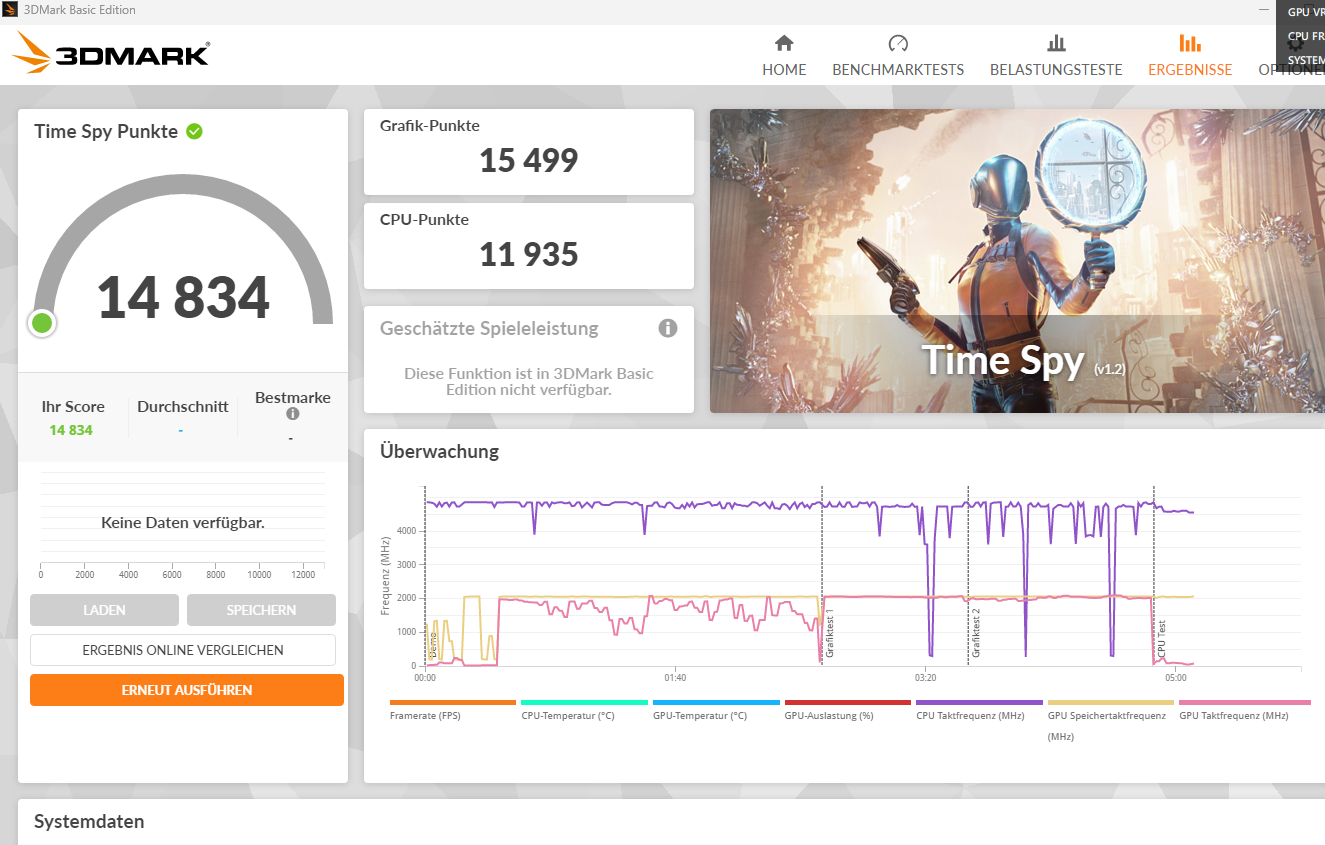
Task: Open the BENCHMARKTESTS tab
Action: click(x=898, y=70)
